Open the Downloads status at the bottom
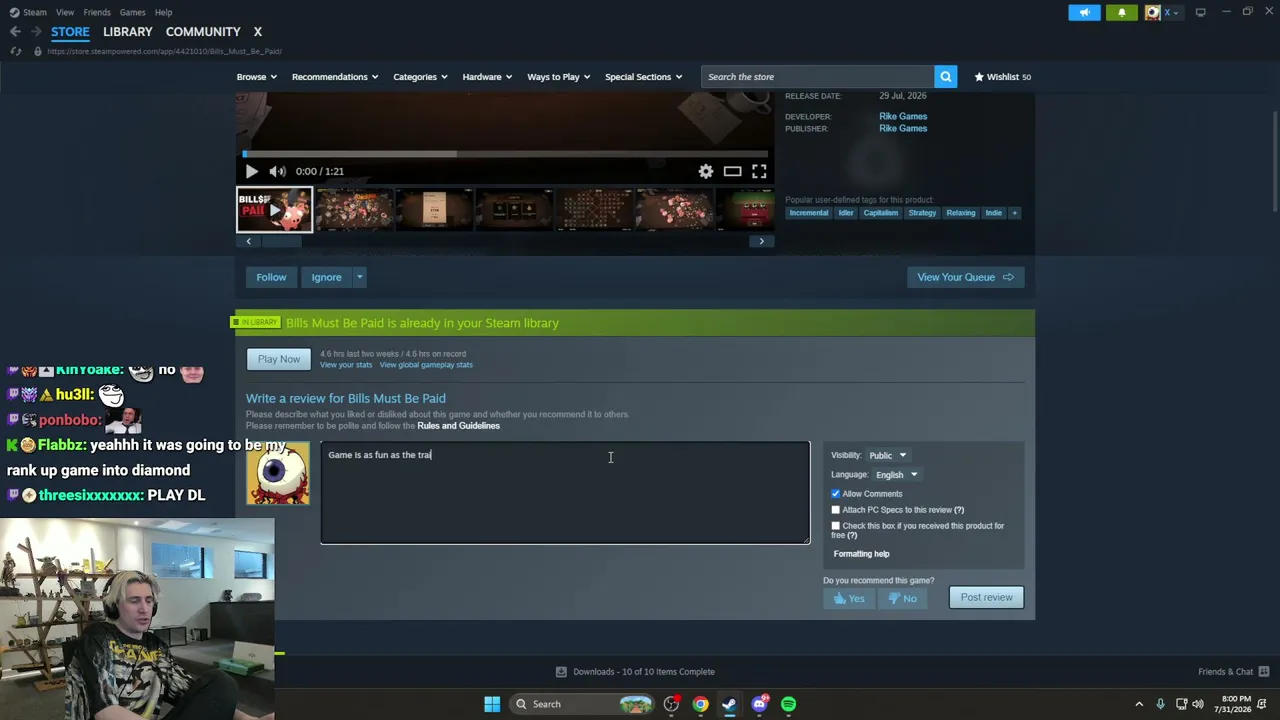 click(x=636, y=672)
